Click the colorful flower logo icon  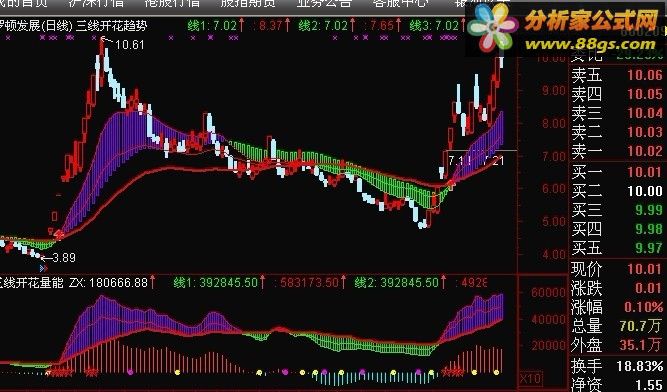[x=493, y=27]
